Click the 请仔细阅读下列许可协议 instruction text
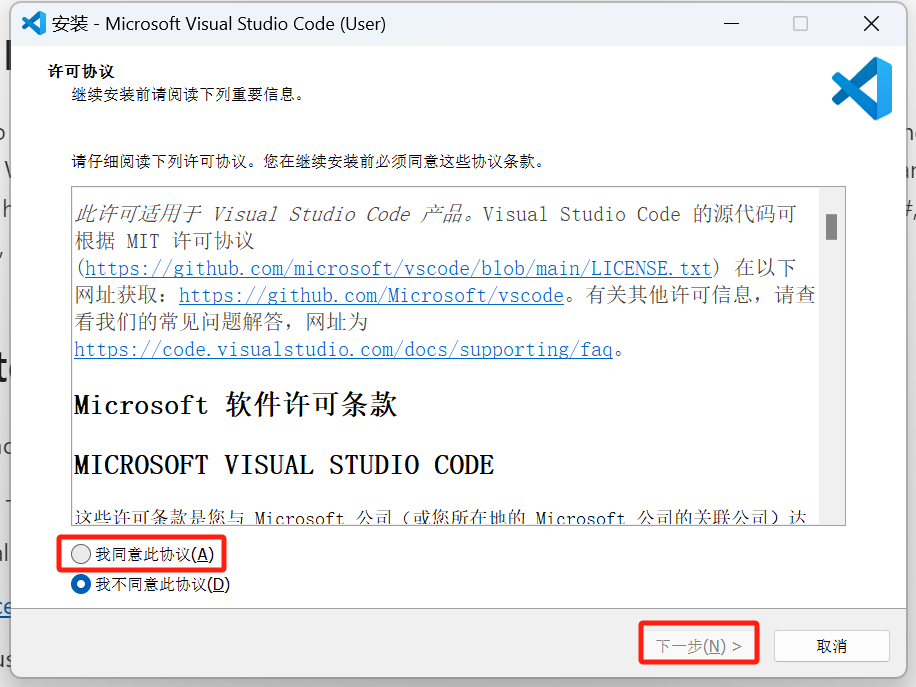This screenshot has height=687, width=916. [308, 161]
